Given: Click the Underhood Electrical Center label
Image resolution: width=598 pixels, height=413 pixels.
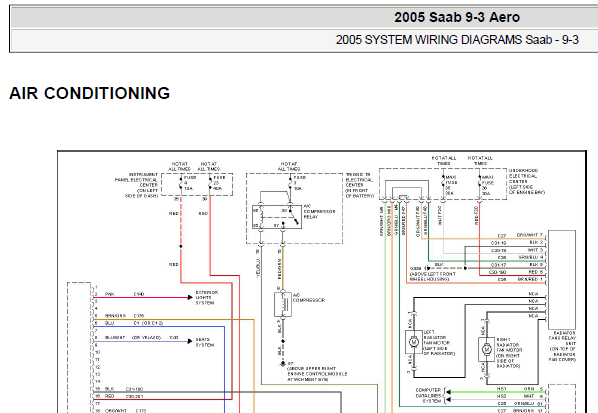Looking at the screenshot, I should (x=526, y=182).
